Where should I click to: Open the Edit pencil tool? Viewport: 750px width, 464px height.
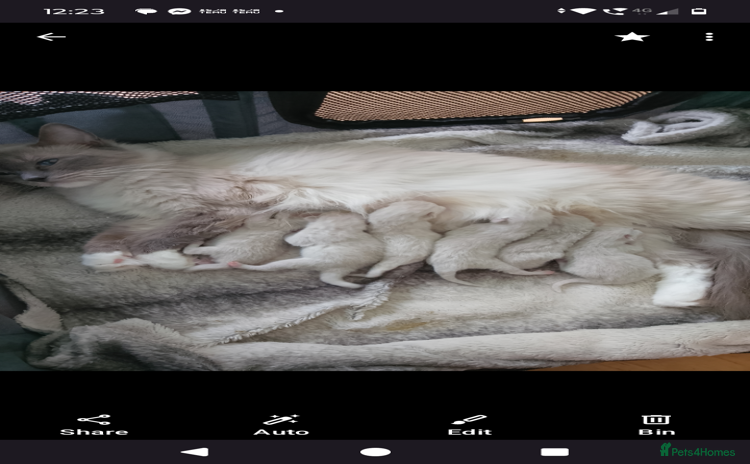tap(469, 420)
